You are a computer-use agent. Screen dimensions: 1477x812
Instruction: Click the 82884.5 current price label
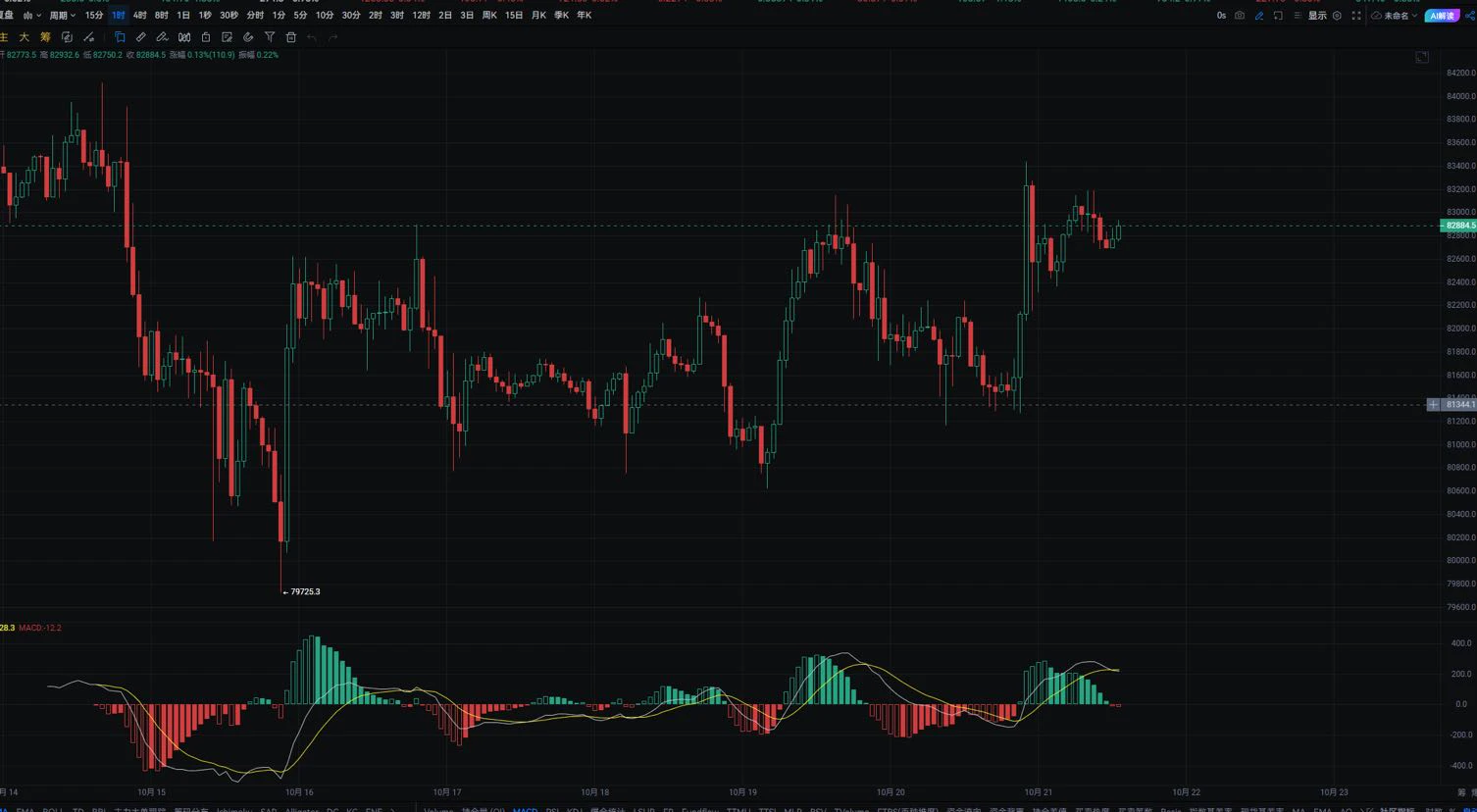pos(1458,226)
